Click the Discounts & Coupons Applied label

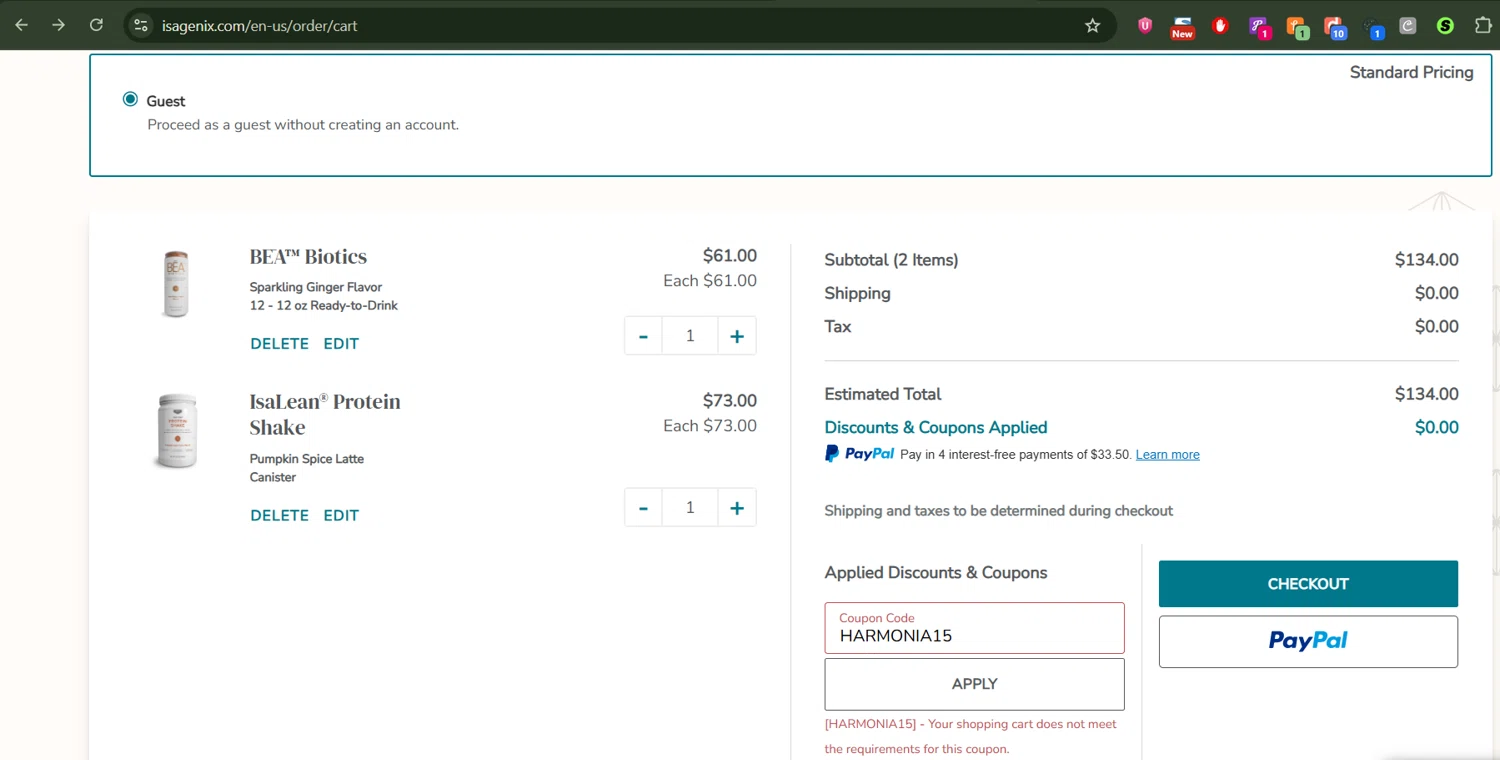point(935,428)
